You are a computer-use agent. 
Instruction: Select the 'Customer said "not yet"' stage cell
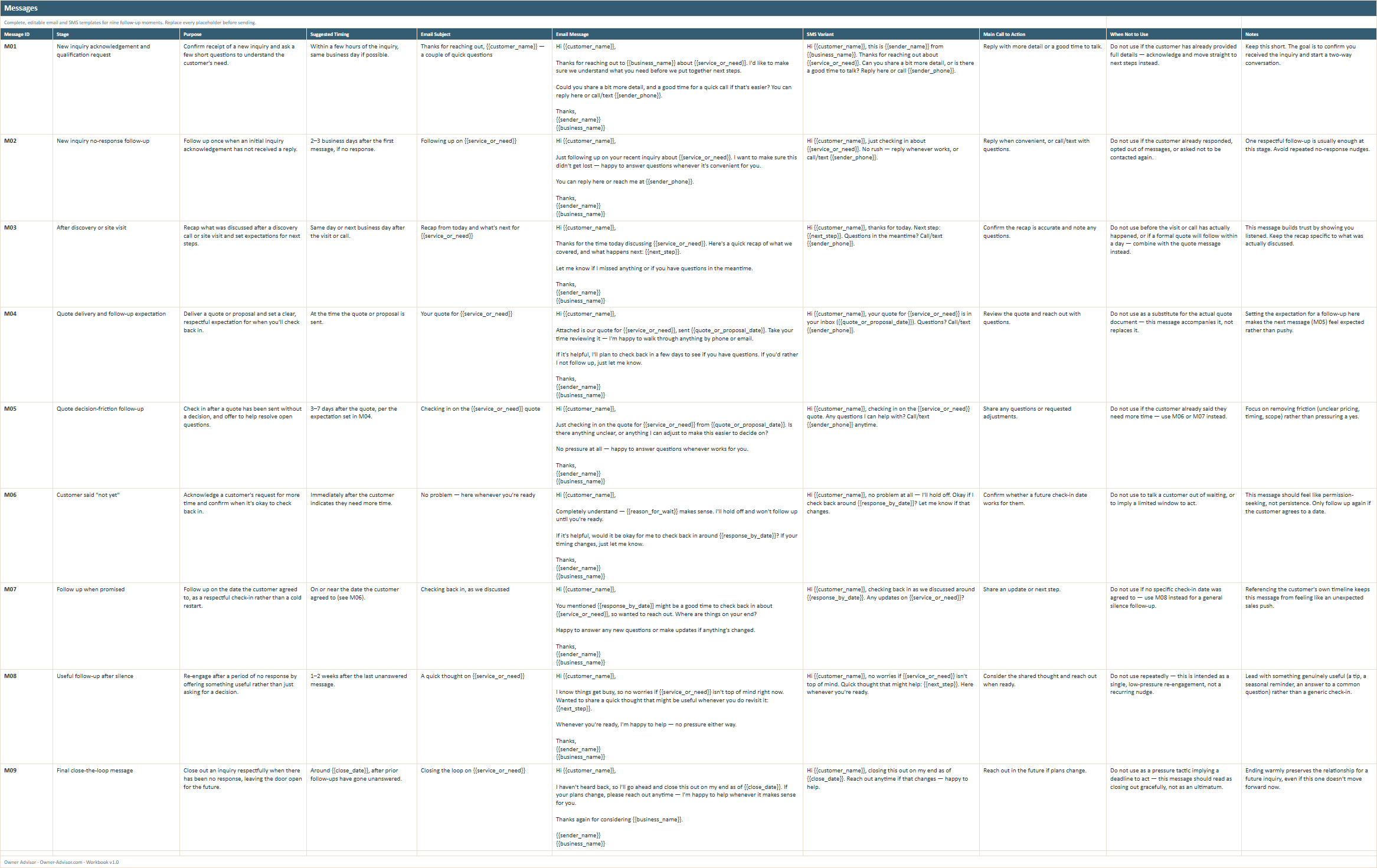click(116, 535)
